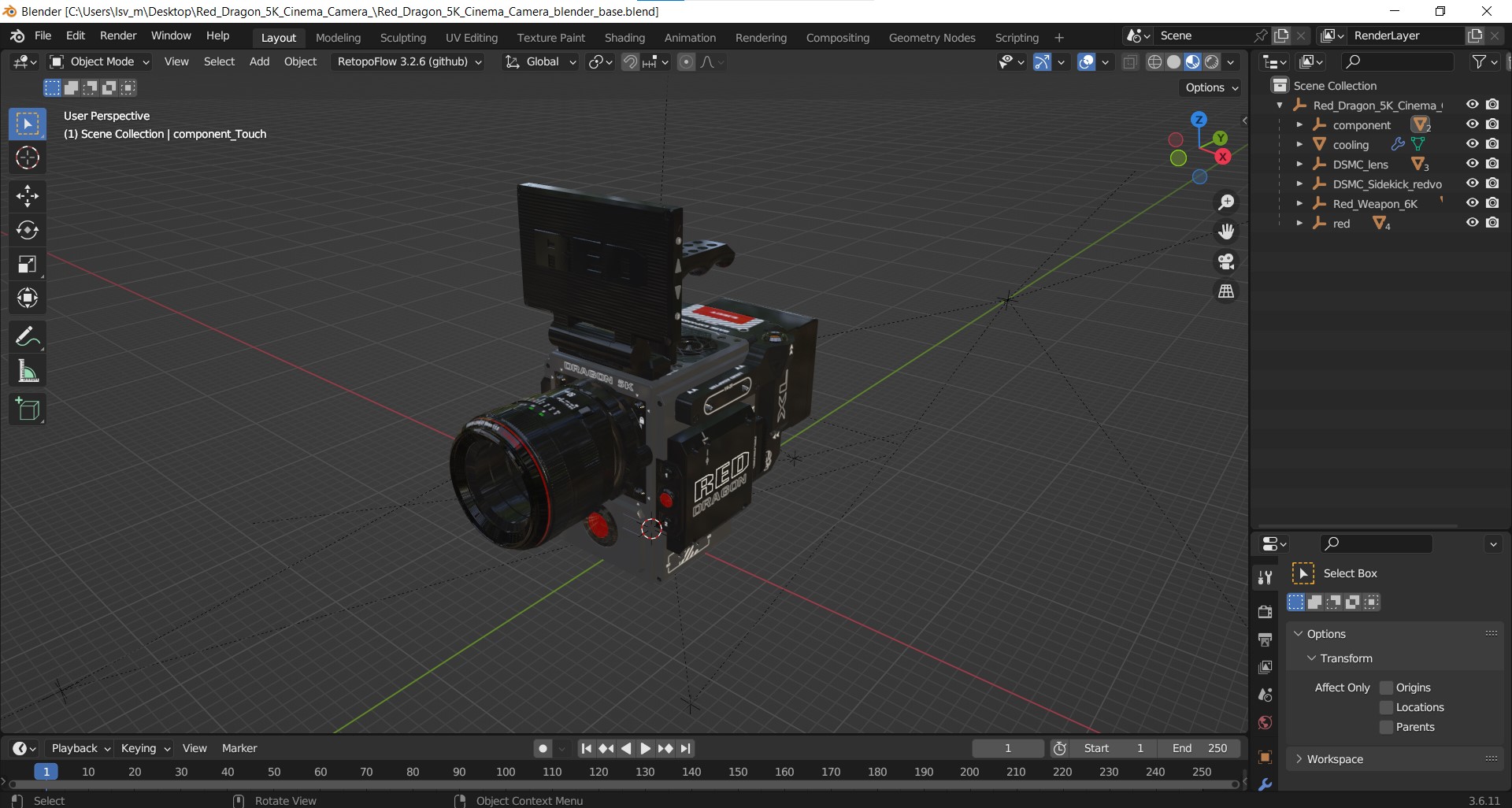Switch to solid viewport shading

1173,62
